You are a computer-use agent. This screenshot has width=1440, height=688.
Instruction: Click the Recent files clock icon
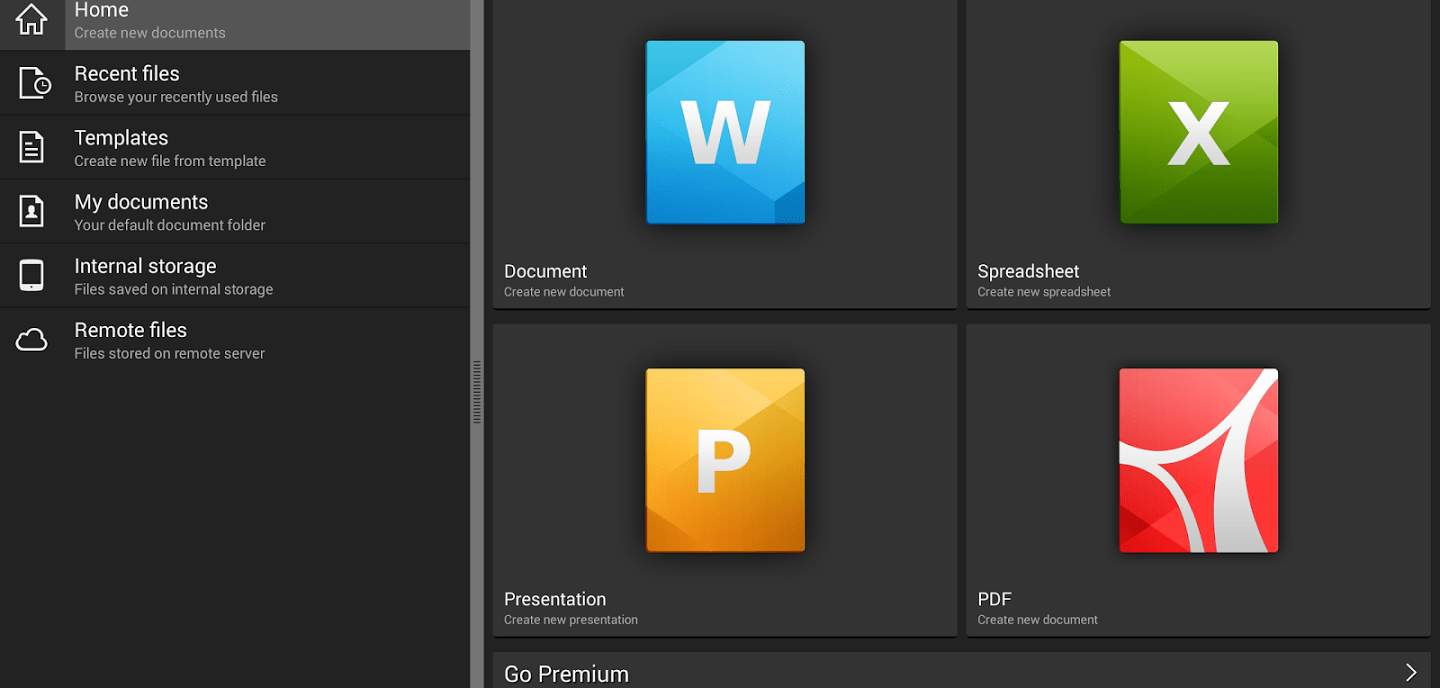(35, 83)
